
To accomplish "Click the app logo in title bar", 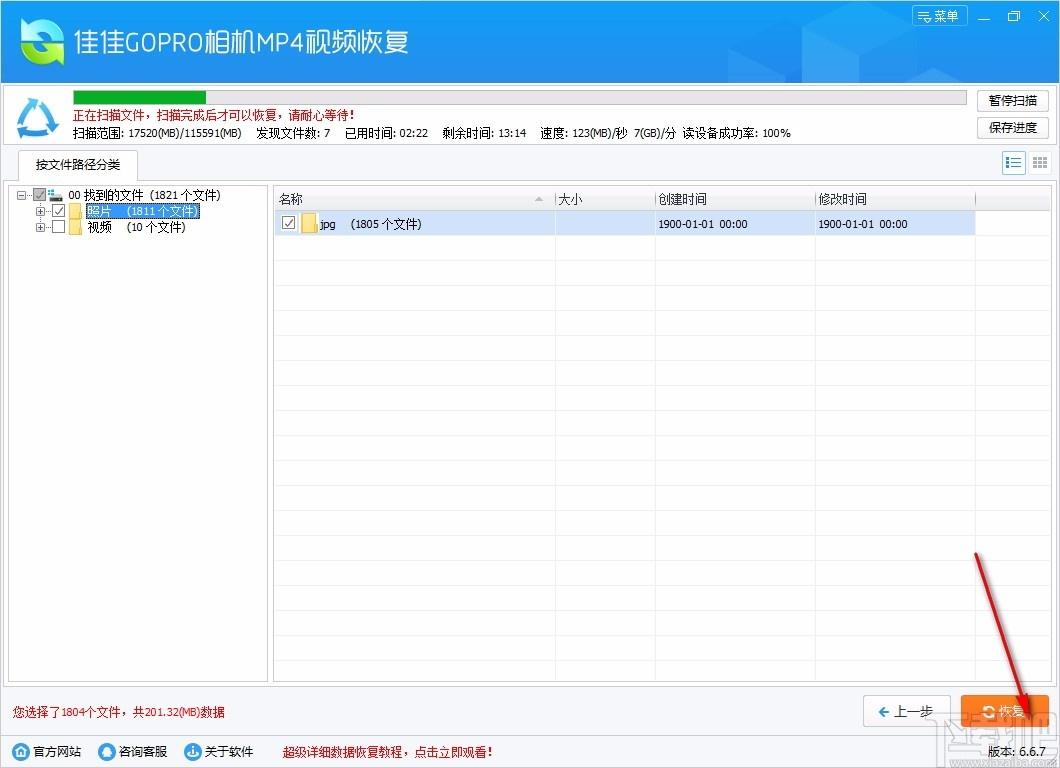I will coord(42,41).
